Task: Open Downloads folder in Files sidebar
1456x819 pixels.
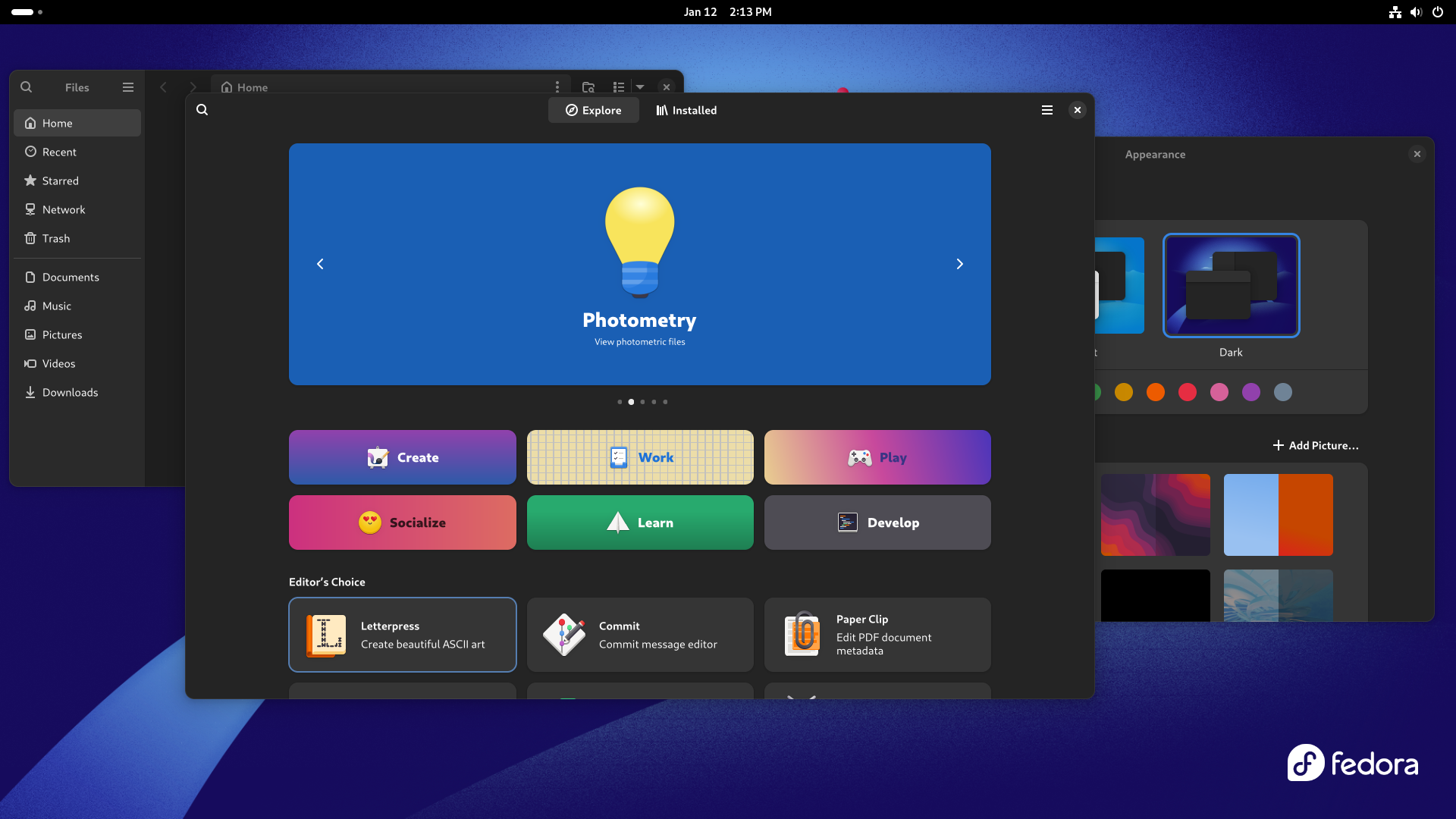Action: tap(70, 392)
